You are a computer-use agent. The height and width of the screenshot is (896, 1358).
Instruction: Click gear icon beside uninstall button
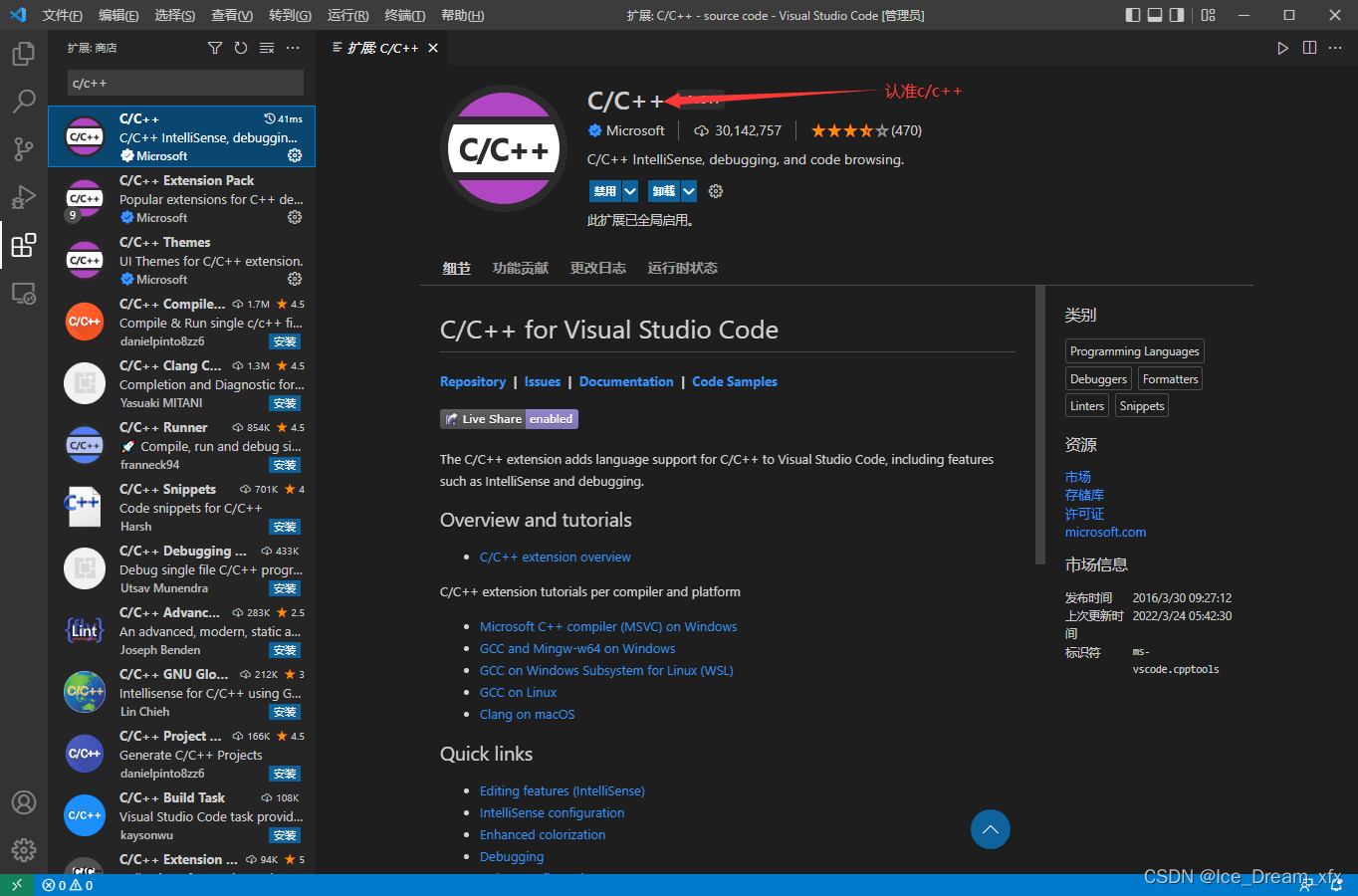[x=716, y=191]
